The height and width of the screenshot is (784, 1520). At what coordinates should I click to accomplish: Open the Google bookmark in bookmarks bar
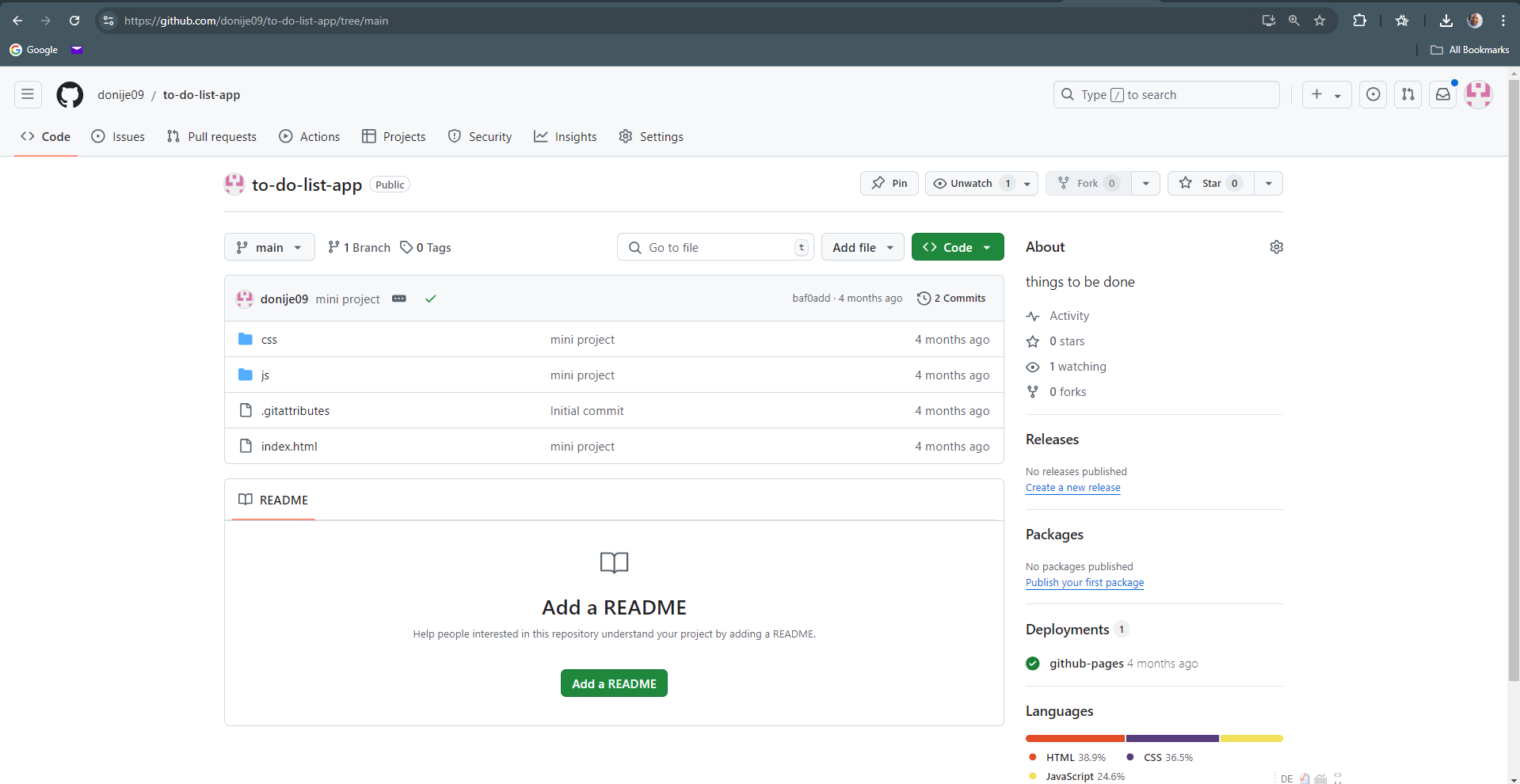pyautogui.click(x=34, y=50)
